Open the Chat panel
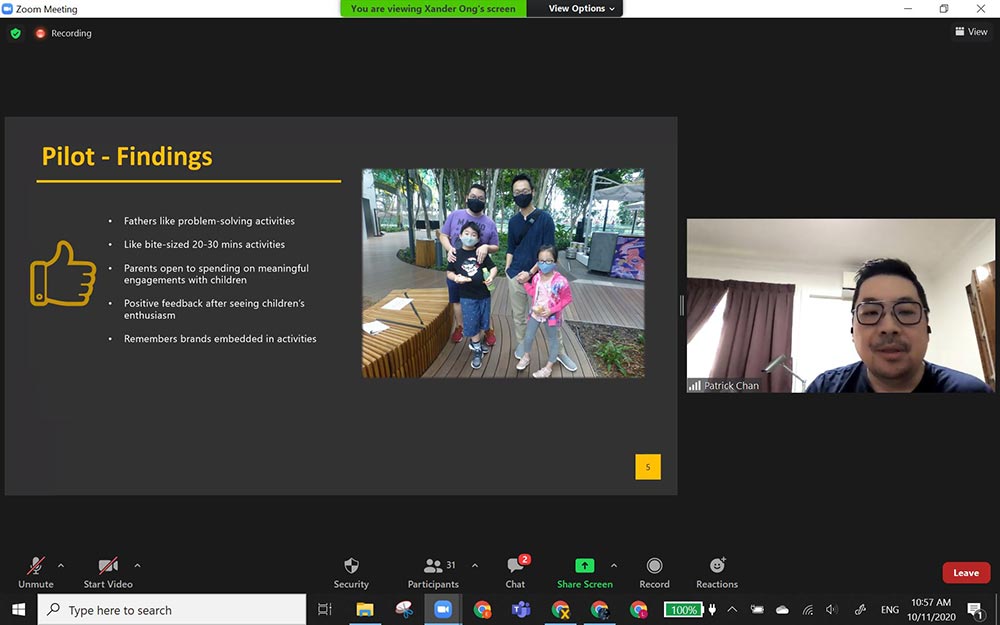 515,566
